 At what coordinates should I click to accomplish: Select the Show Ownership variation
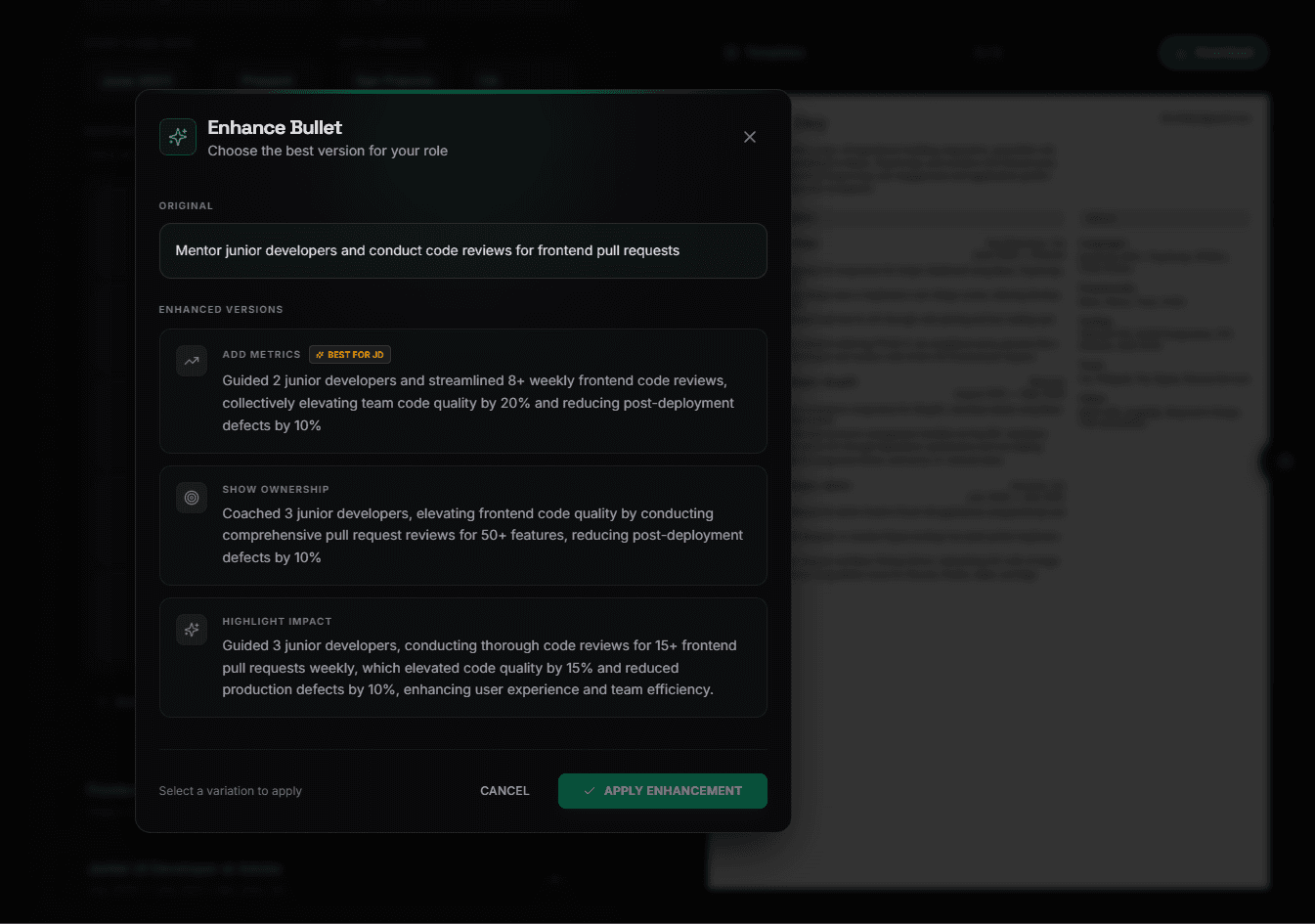(x=462, y=525)
